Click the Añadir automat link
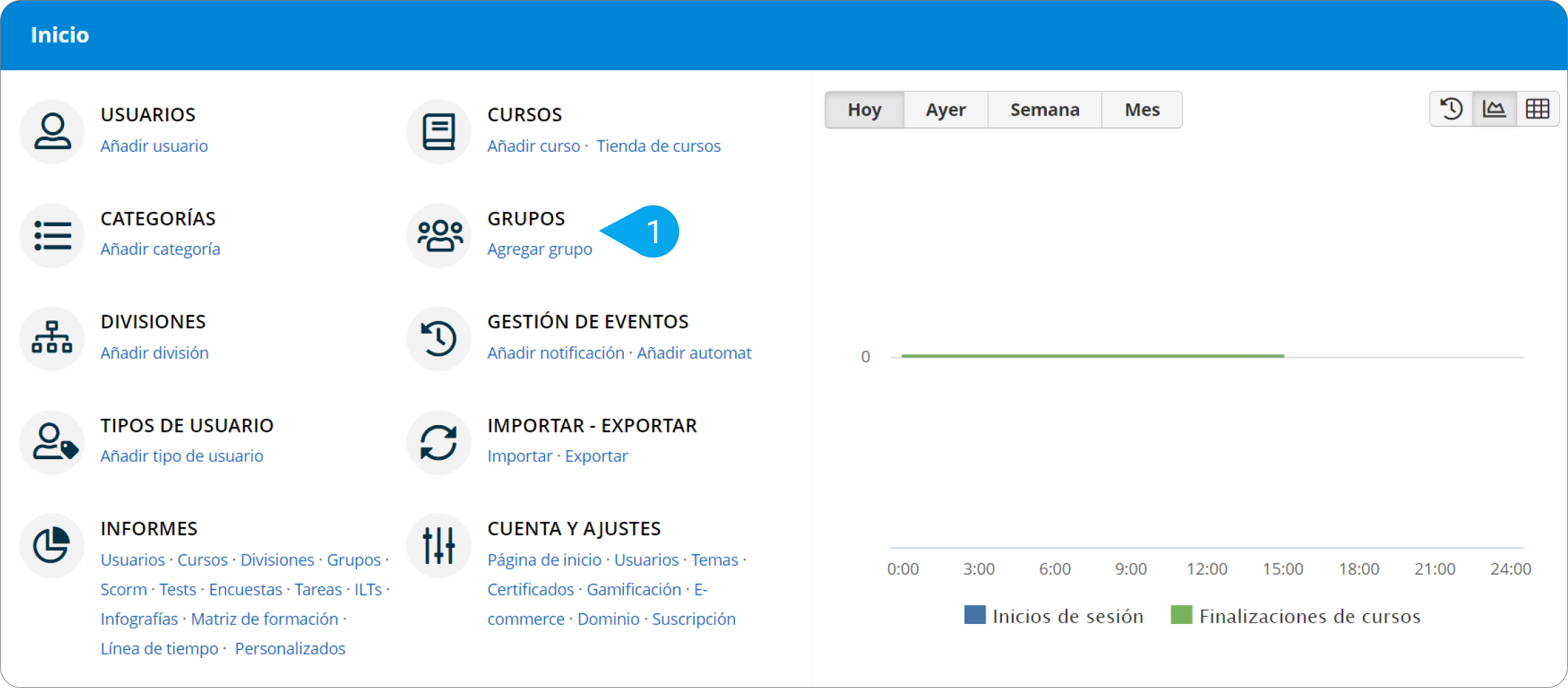The height and width of the screenshot is (688, 1568). click(x=694, y=353)
